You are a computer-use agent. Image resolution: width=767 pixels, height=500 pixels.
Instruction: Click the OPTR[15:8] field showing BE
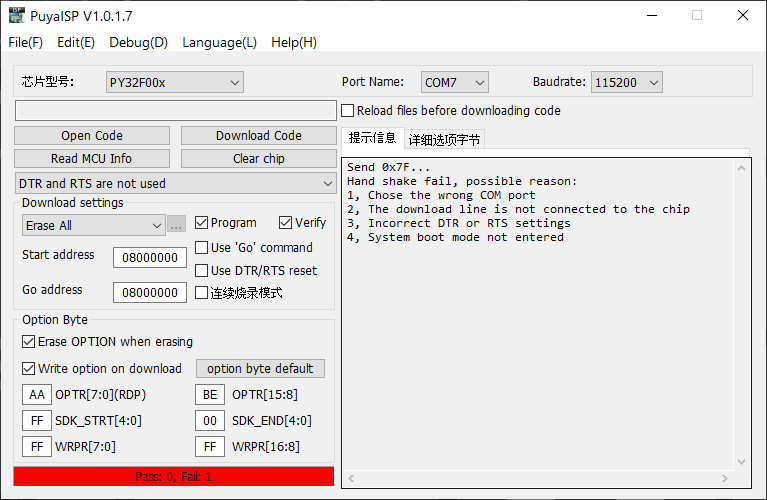[210, 395]
